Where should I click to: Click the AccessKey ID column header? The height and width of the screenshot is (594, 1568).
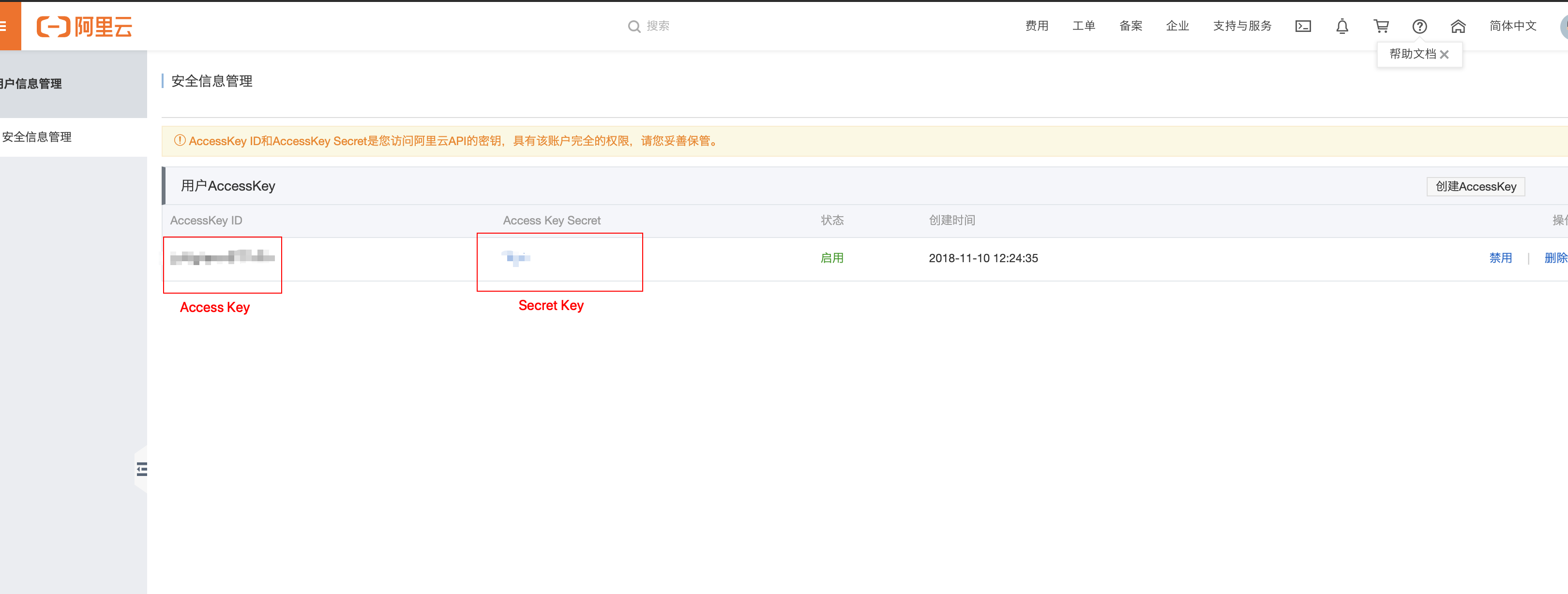tap(206, 220)
